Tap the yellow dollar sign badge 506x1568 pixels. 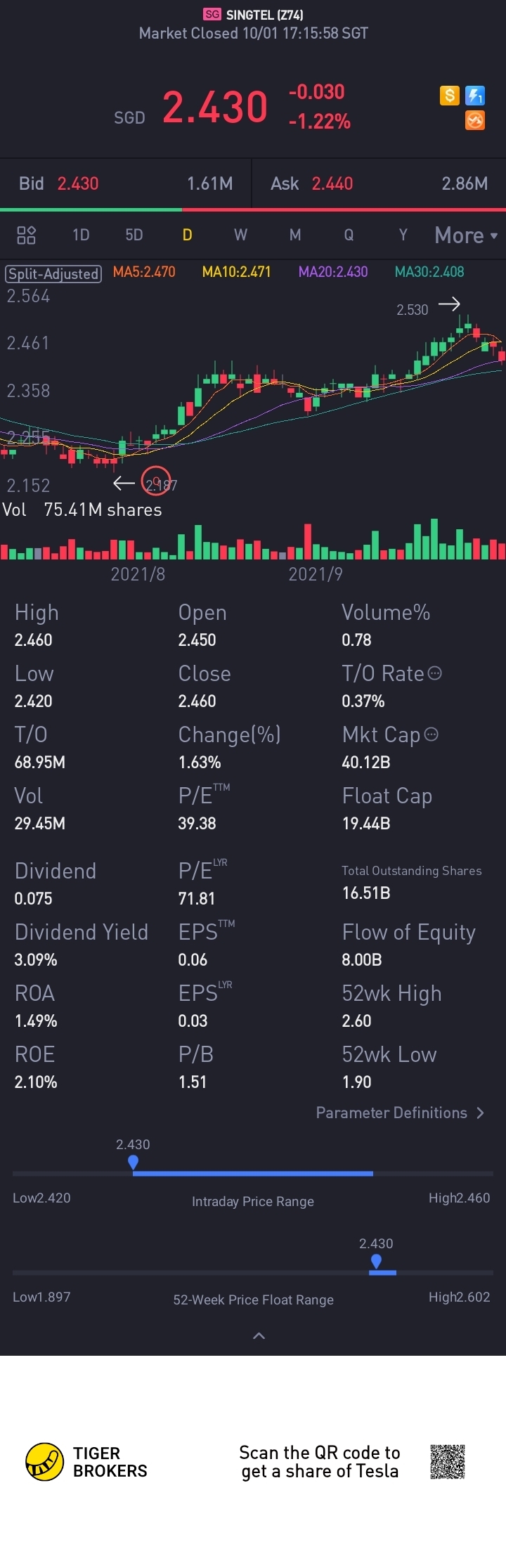[x=450, y=96]
